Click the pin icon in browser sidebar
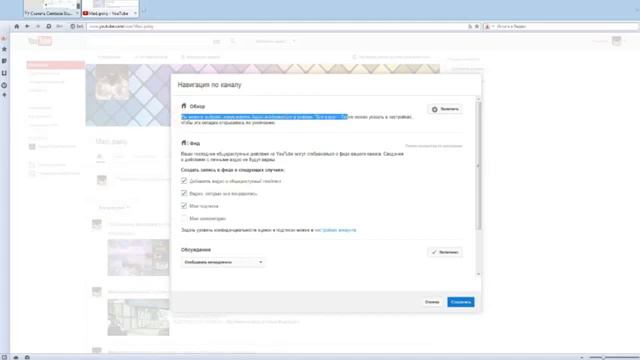 pos(4,95)
